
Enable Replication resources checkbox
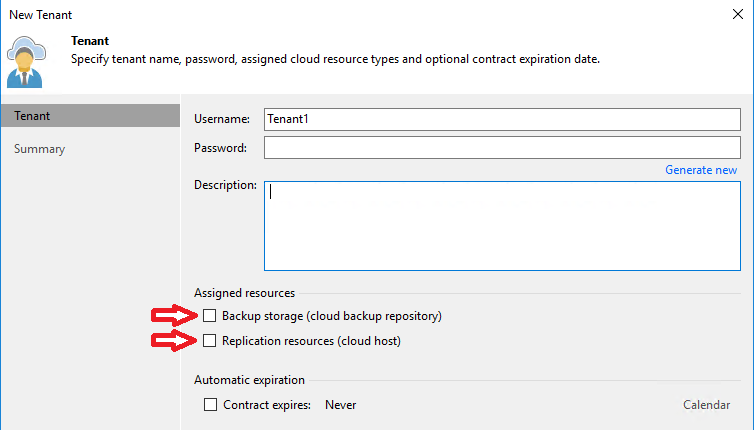click(209, 341)
